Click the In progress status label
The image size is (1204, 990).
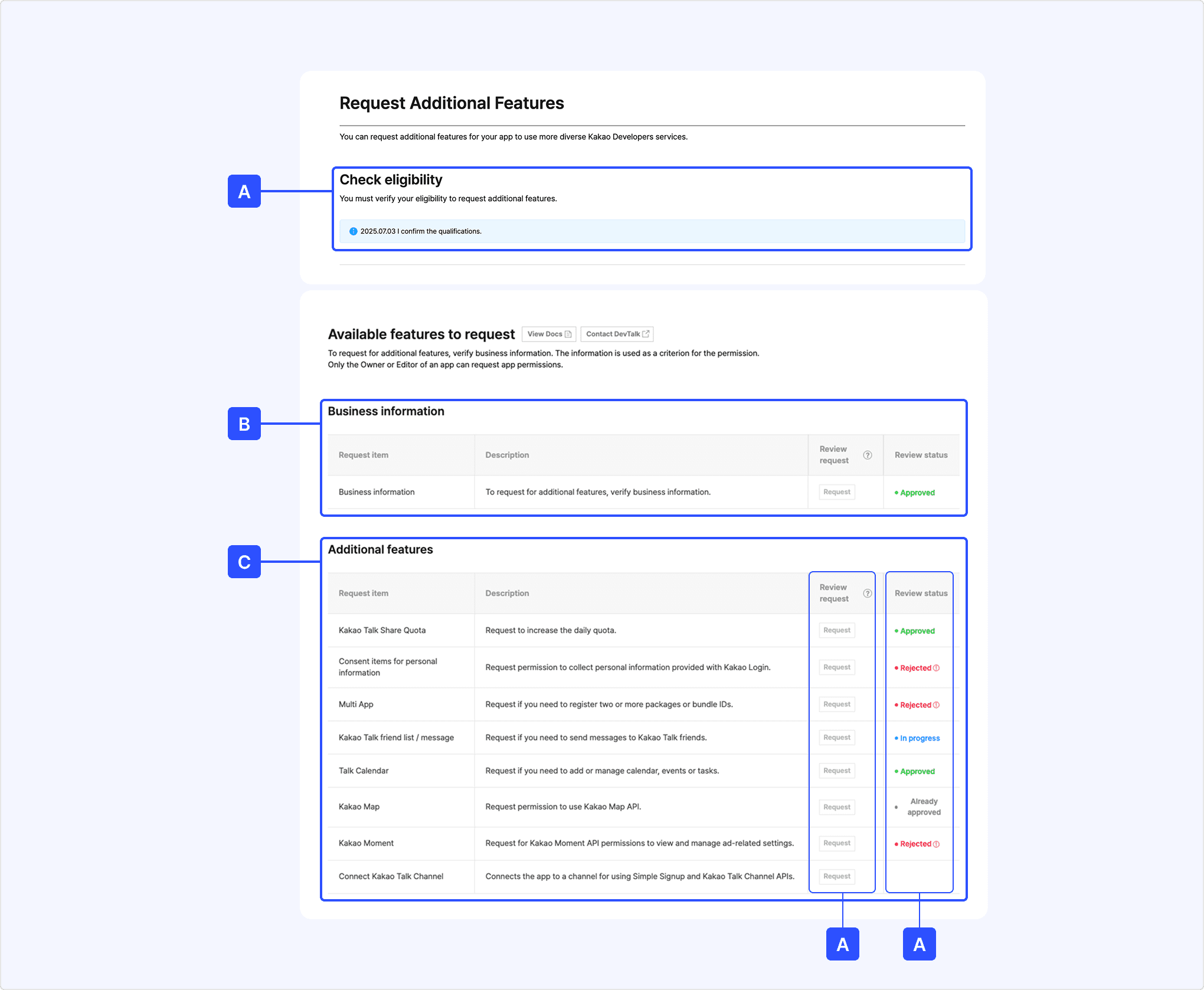pos(919,738)
